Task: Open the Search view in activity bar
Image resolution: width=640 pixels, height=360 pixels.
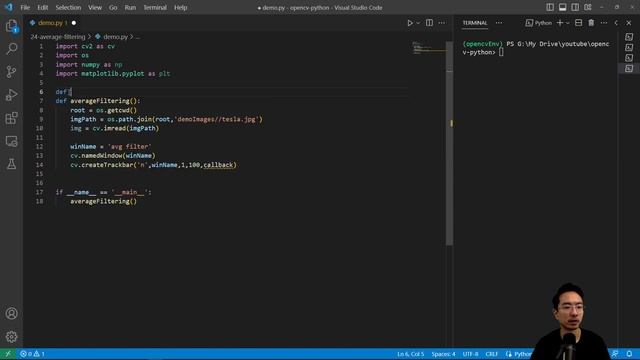Action: click(11, 49)
